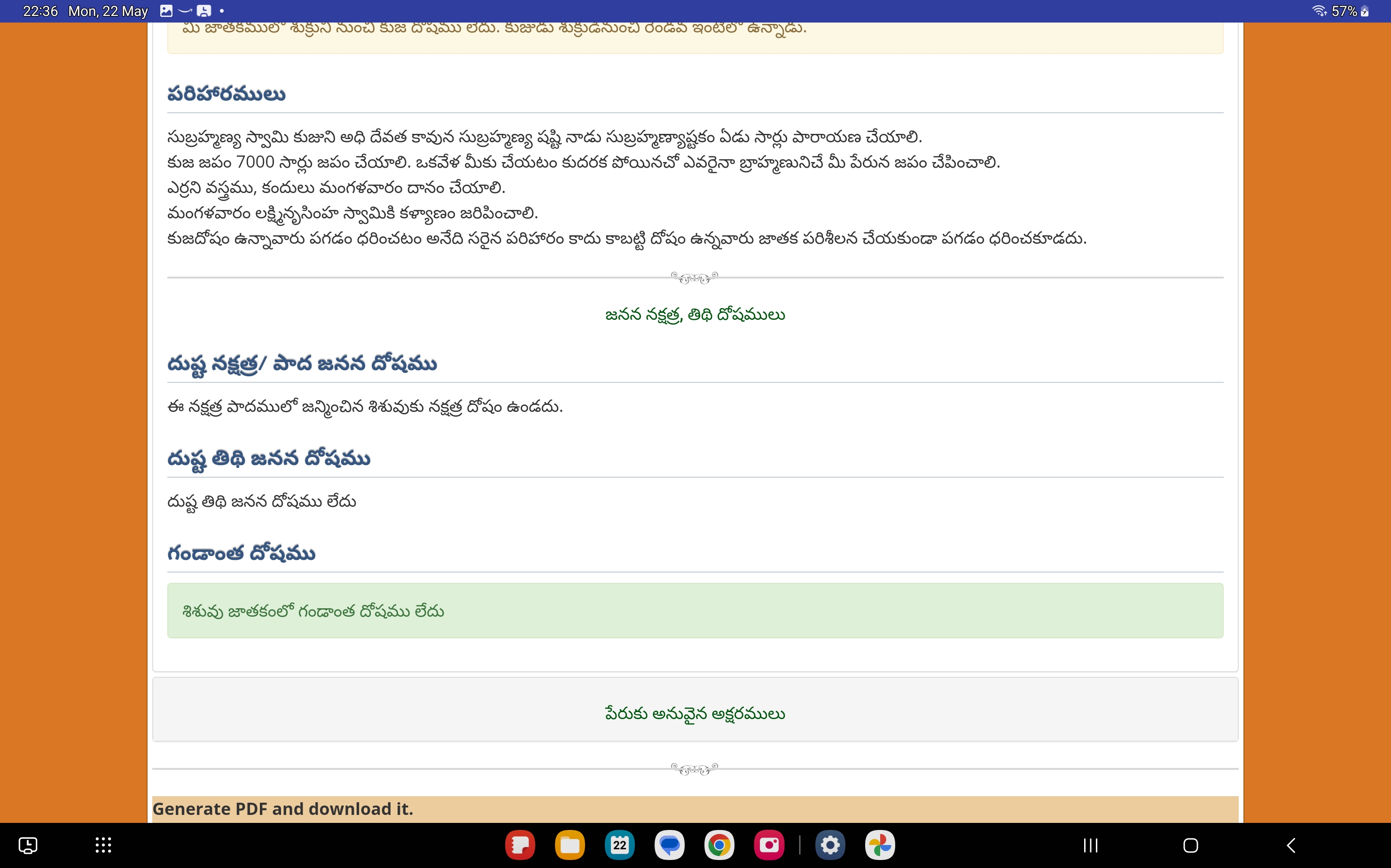Launch the Calendar app showing 22
This screenshot has width=1391, height=868.
620,845
